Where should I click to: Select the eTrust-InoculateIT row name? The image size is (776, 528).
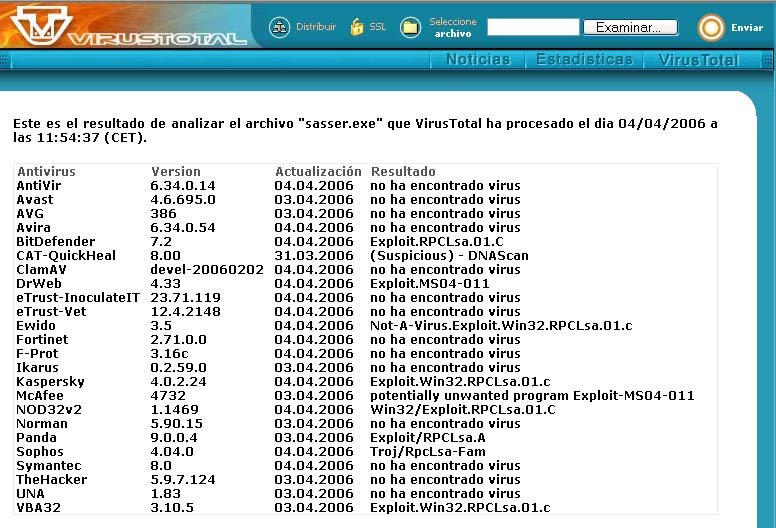pyautogui.click(x=78, y=297)
